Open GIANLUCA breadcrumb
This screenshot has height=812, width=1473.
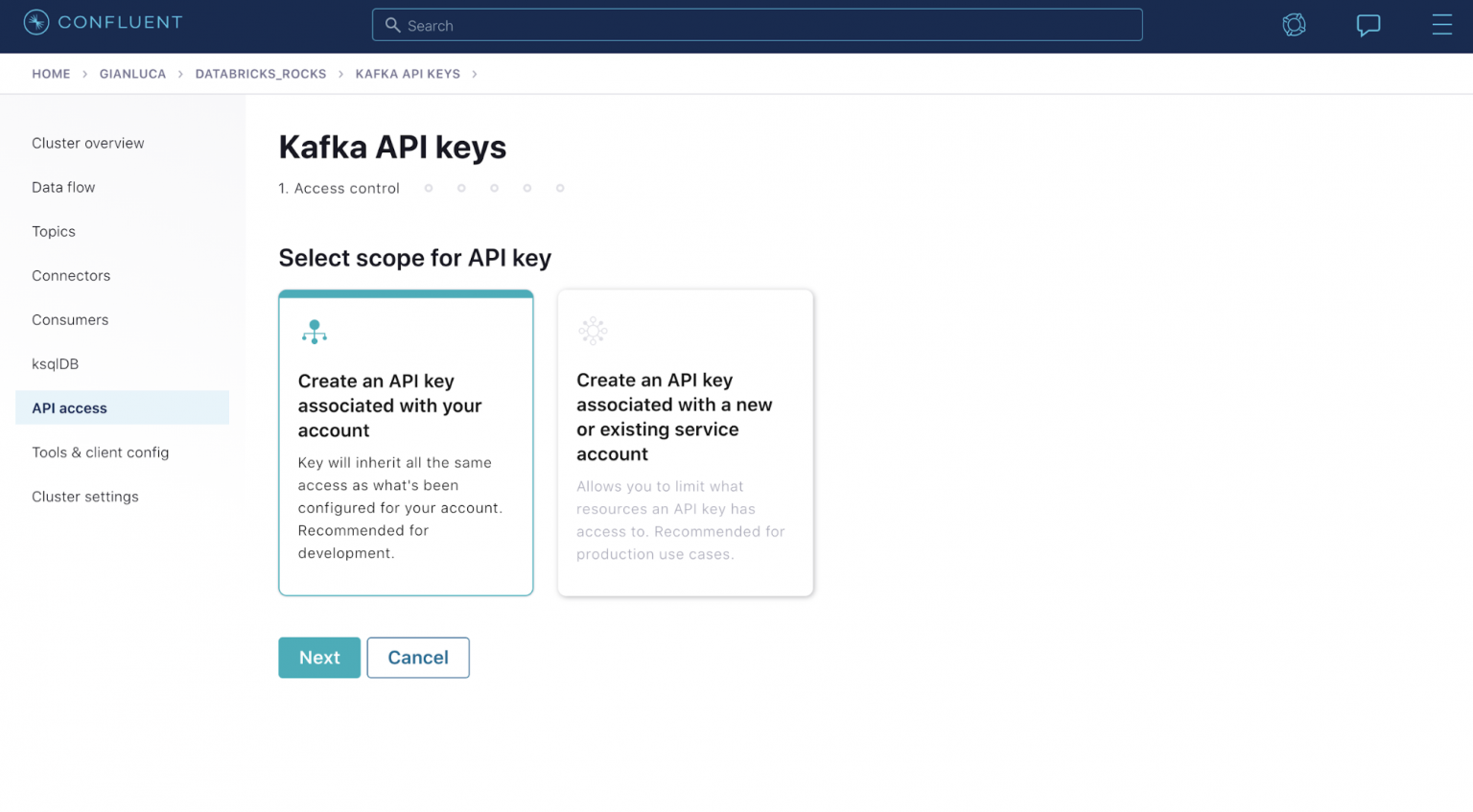(x=132, y=74)
